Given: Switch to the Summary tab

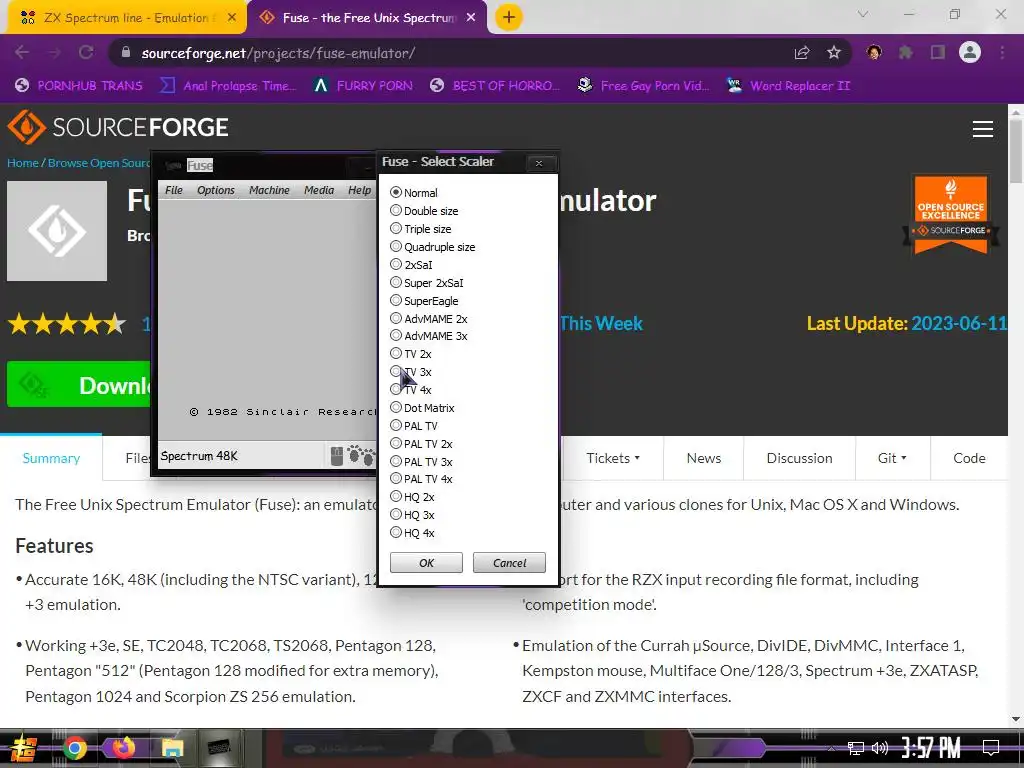Looking at the screenshot, I should (51, 458).
